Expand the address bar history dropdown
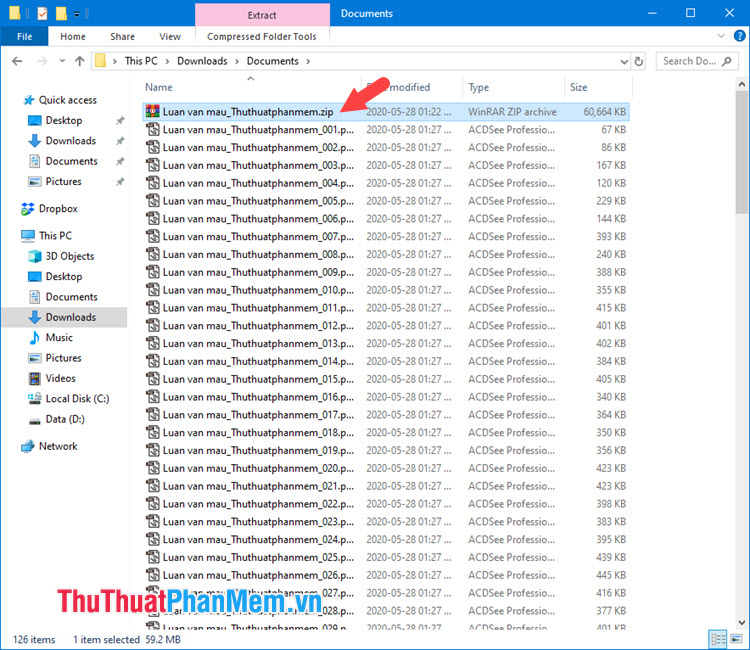This screenshot has height=650, width=750. pyautogui.click(x=624, y=61)
